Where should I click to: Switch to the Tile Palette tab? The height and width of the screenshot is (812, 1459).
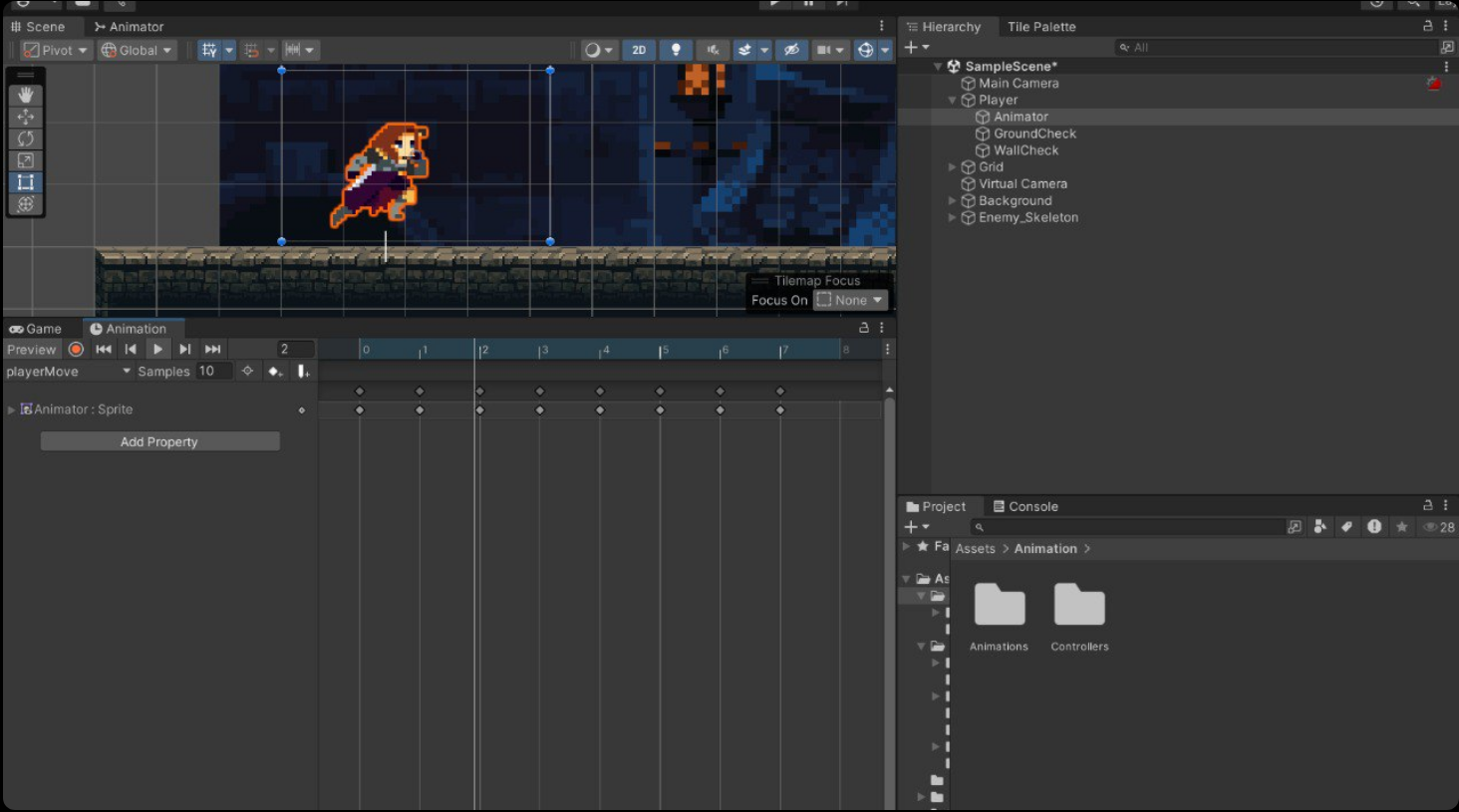(x=1041, y=27)
